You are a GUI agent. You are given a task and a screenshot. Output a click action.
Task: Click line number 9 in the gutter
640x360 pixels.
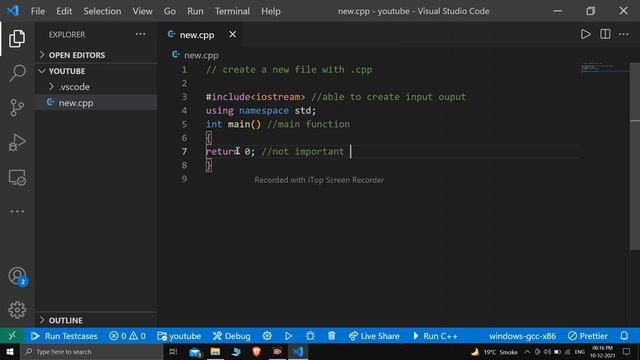point(184,179)
